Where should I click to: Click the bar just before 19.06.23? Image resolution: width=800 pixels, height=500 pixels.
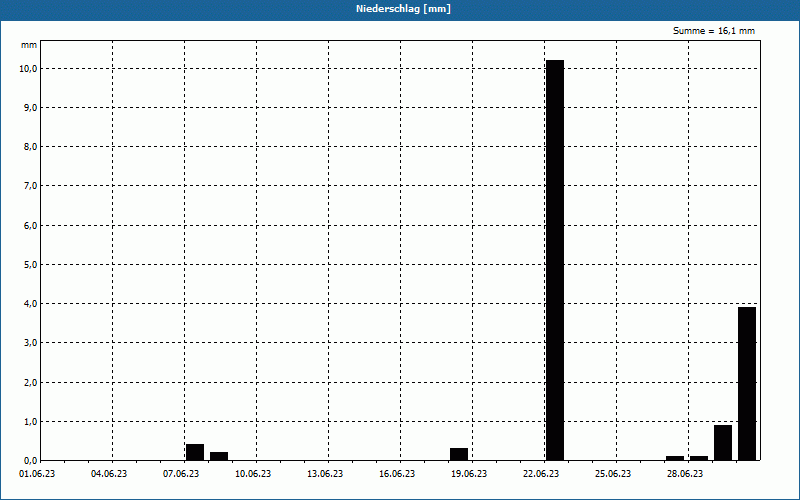point(459,454)
